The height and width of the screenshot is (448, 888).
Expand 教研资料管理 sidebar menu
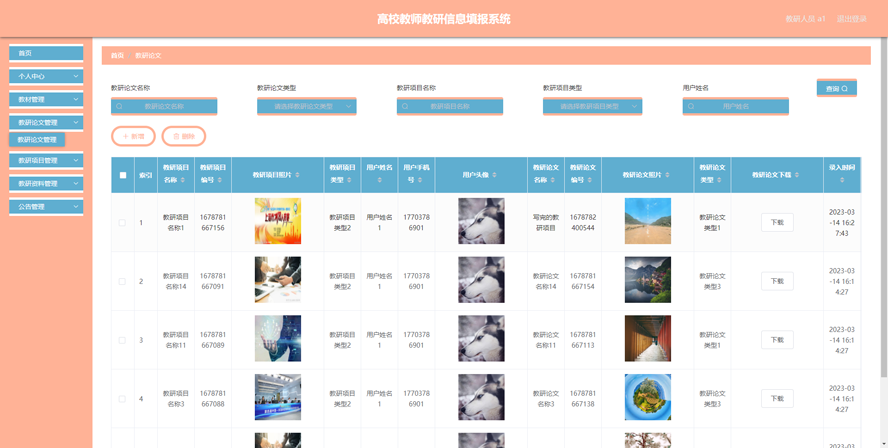coord(46,184)
